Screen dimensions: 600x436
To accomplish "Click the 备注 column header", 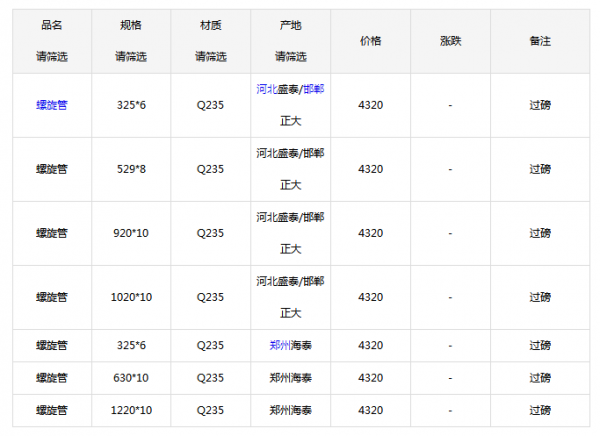I will pyautogui.click(x=540, y=41).
